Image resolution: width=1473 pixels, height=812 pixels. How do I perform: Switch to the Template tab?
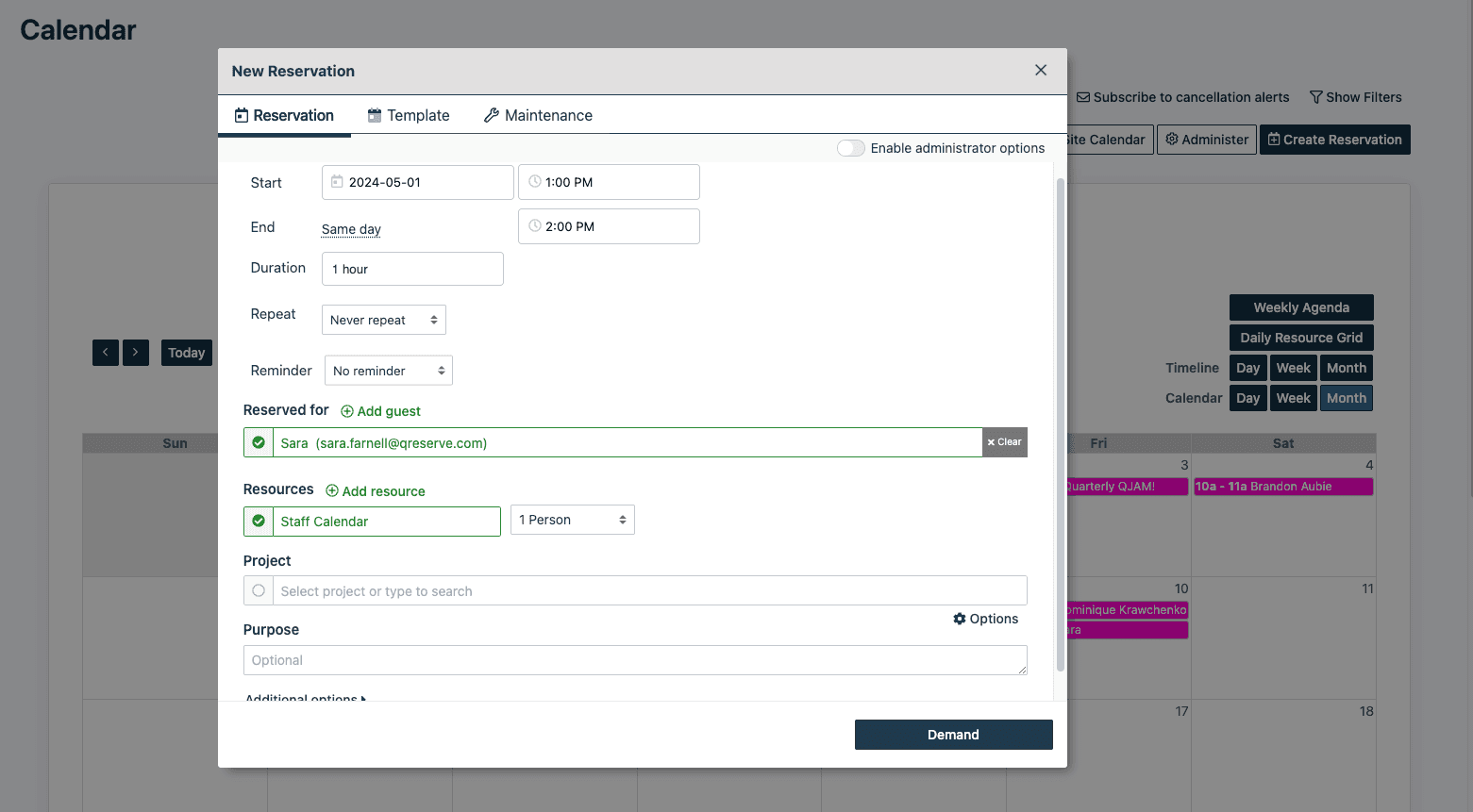[x=409, y=115]
